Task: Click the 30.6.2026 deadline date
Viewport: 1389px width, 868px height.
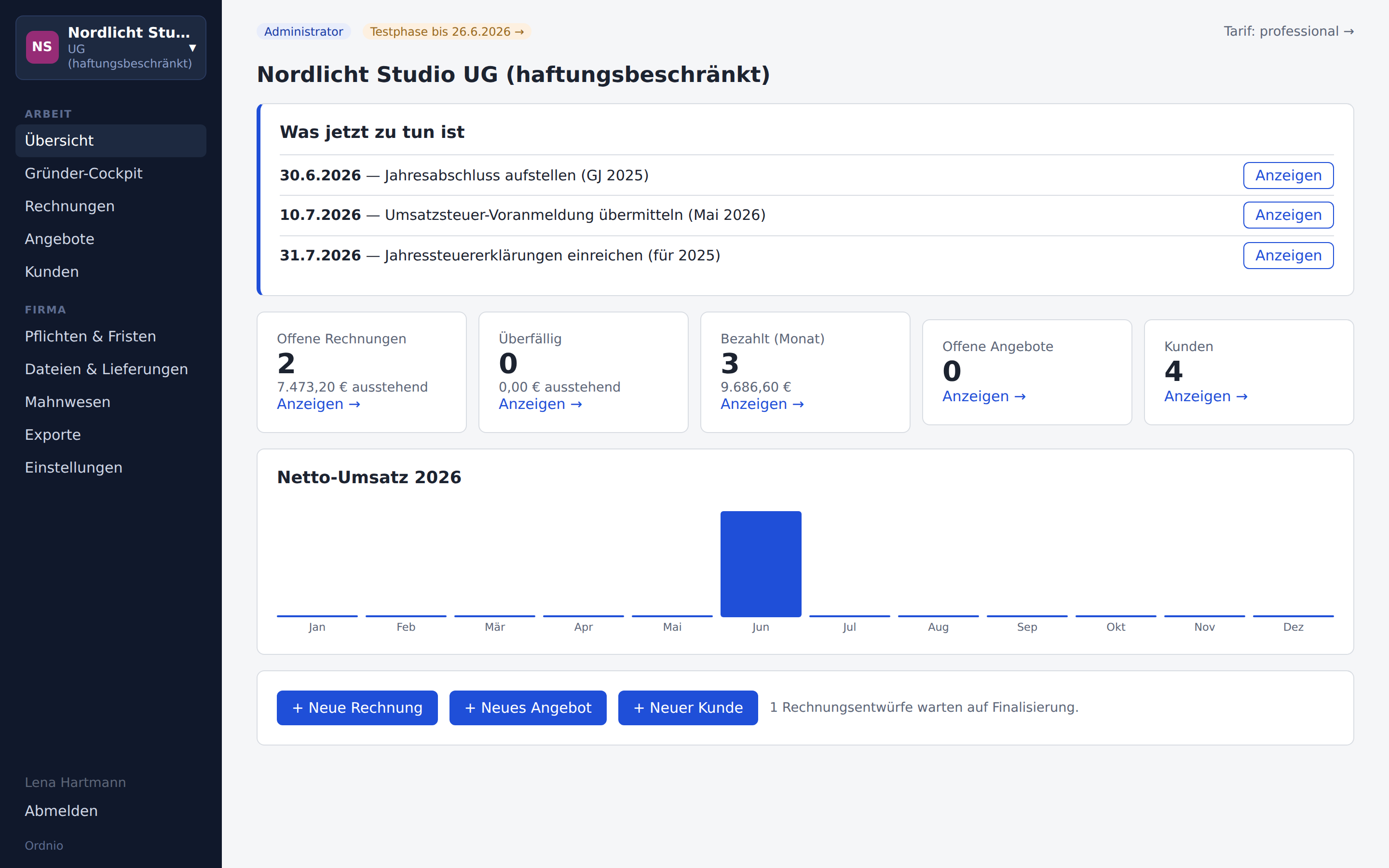Action: [320, 175]
